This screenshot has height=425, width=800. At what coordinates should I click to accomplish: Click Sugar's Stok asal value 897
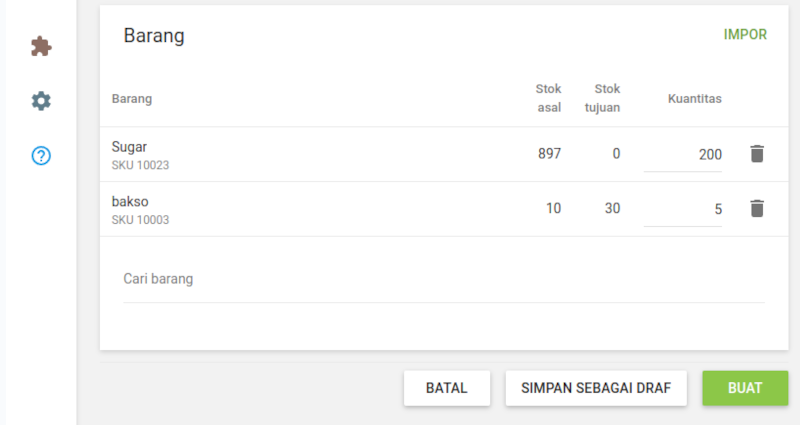(549, 154)
